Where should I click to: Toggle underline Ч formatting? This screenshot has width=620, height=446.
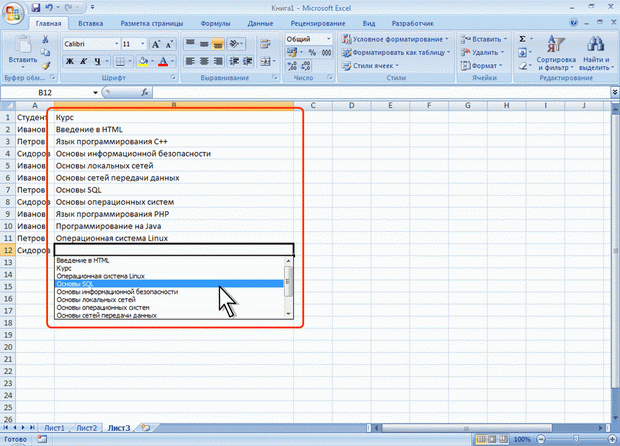97,61
